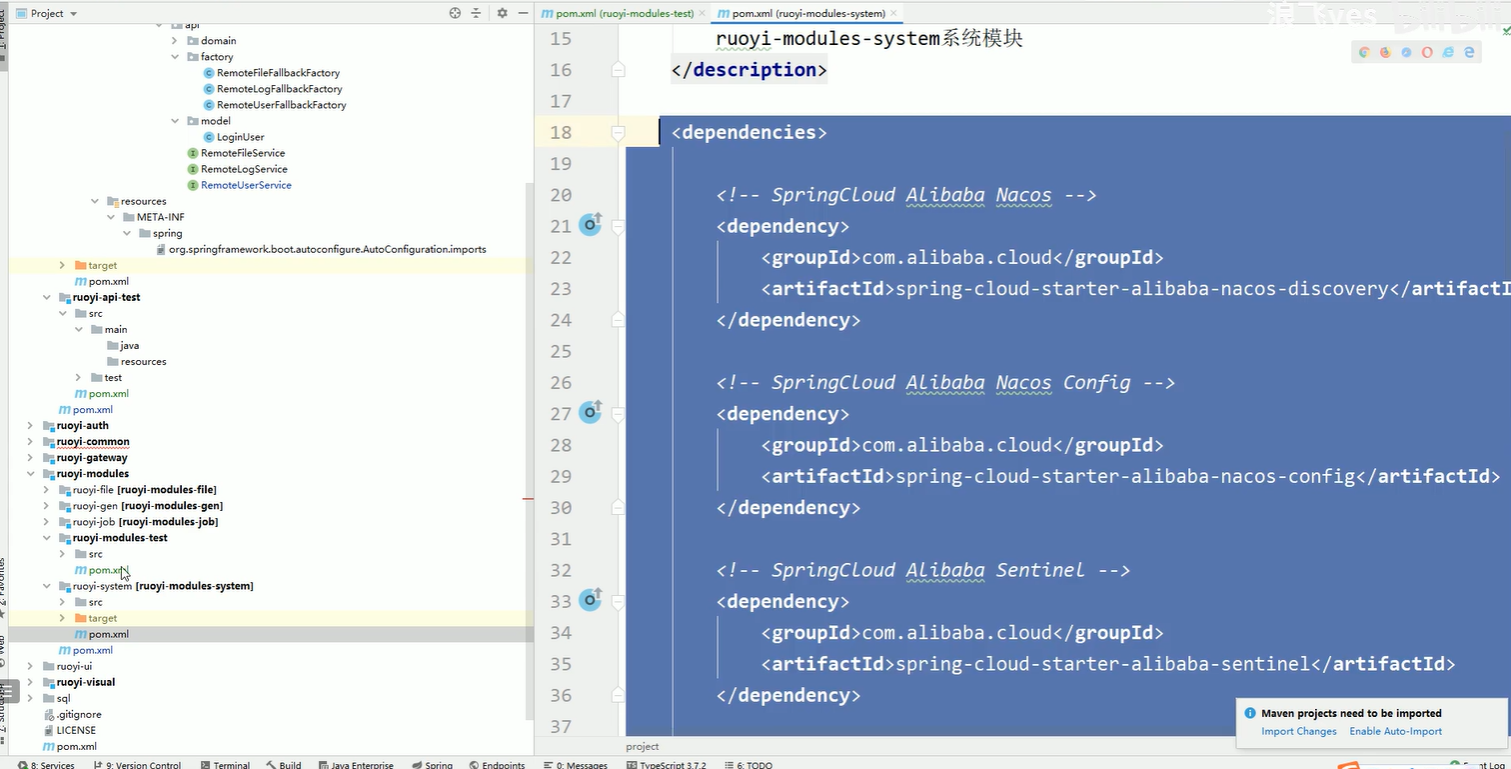Collapse the factory folder
The image size is (1511, 769).
pyautogui.click(x=175, y=56)
